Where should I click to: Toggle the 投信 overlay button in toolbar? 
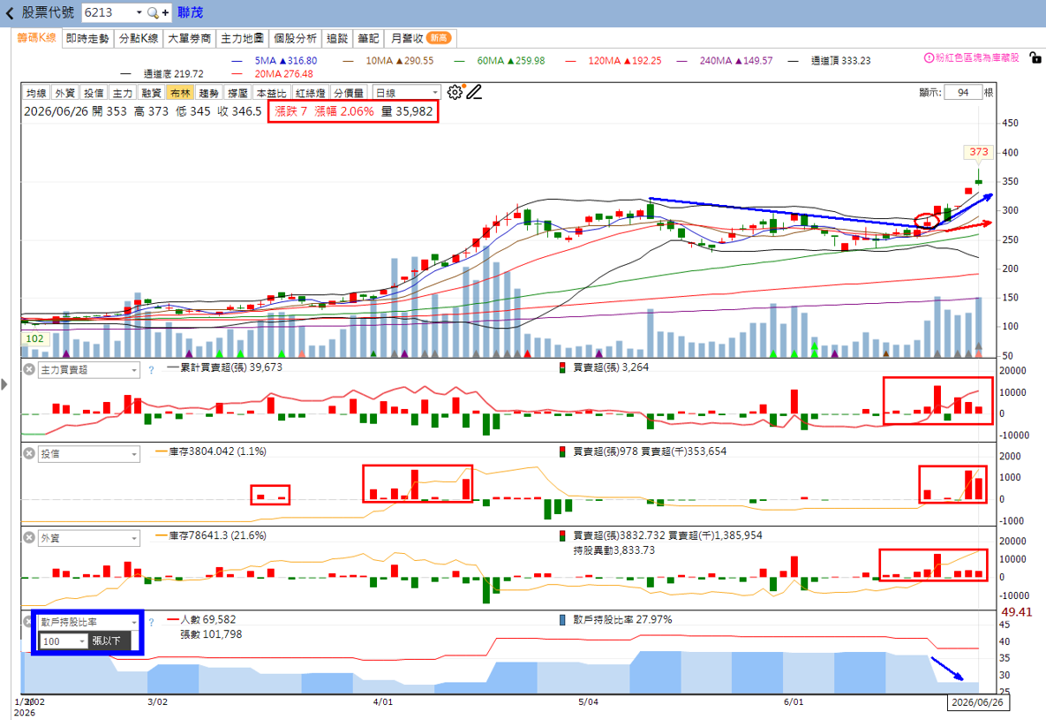93,93
